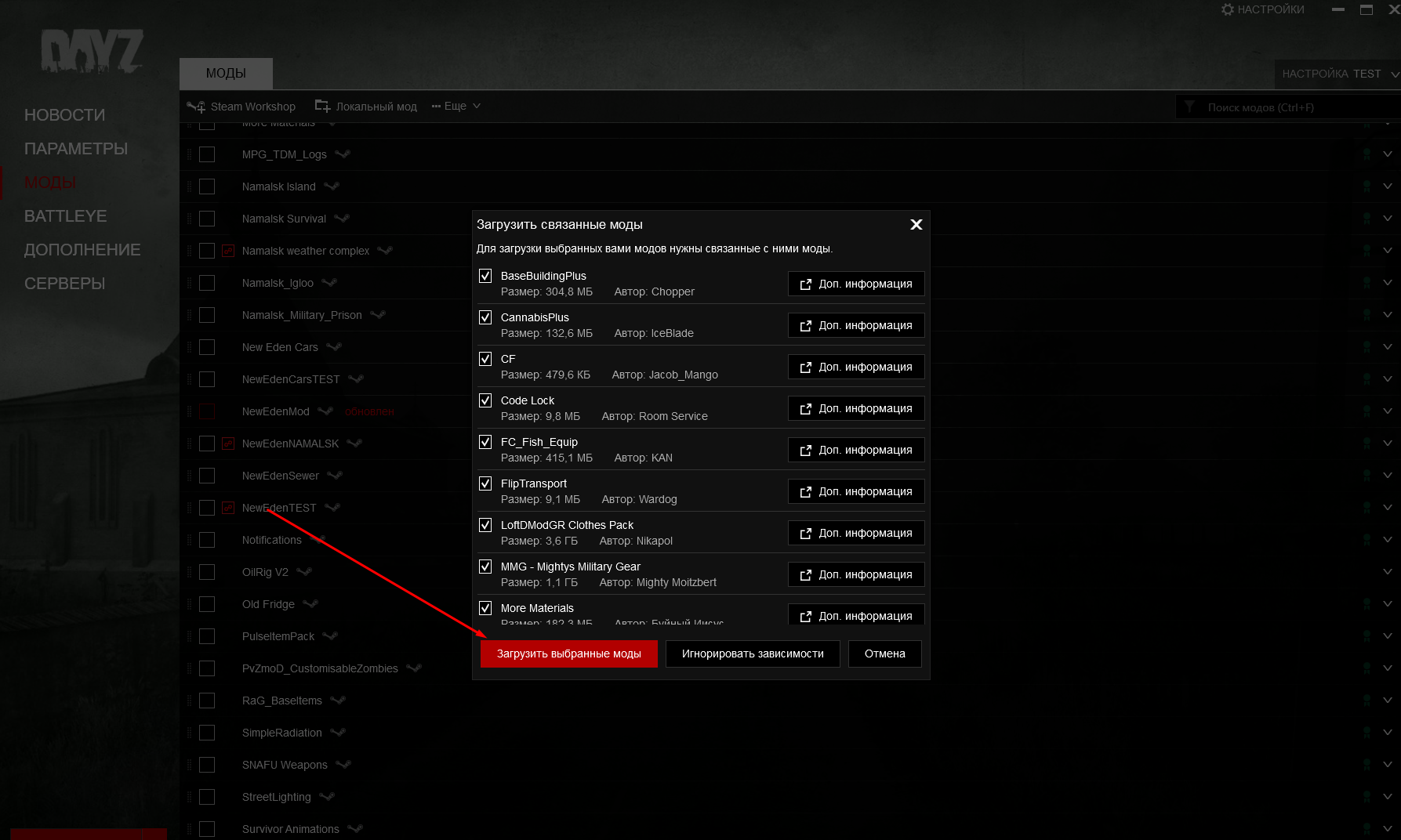This screenshot has width=1401, height=840.
Task: Expand the MPG_TDM_Logs row details
Action: click(x=1387, y=154)
